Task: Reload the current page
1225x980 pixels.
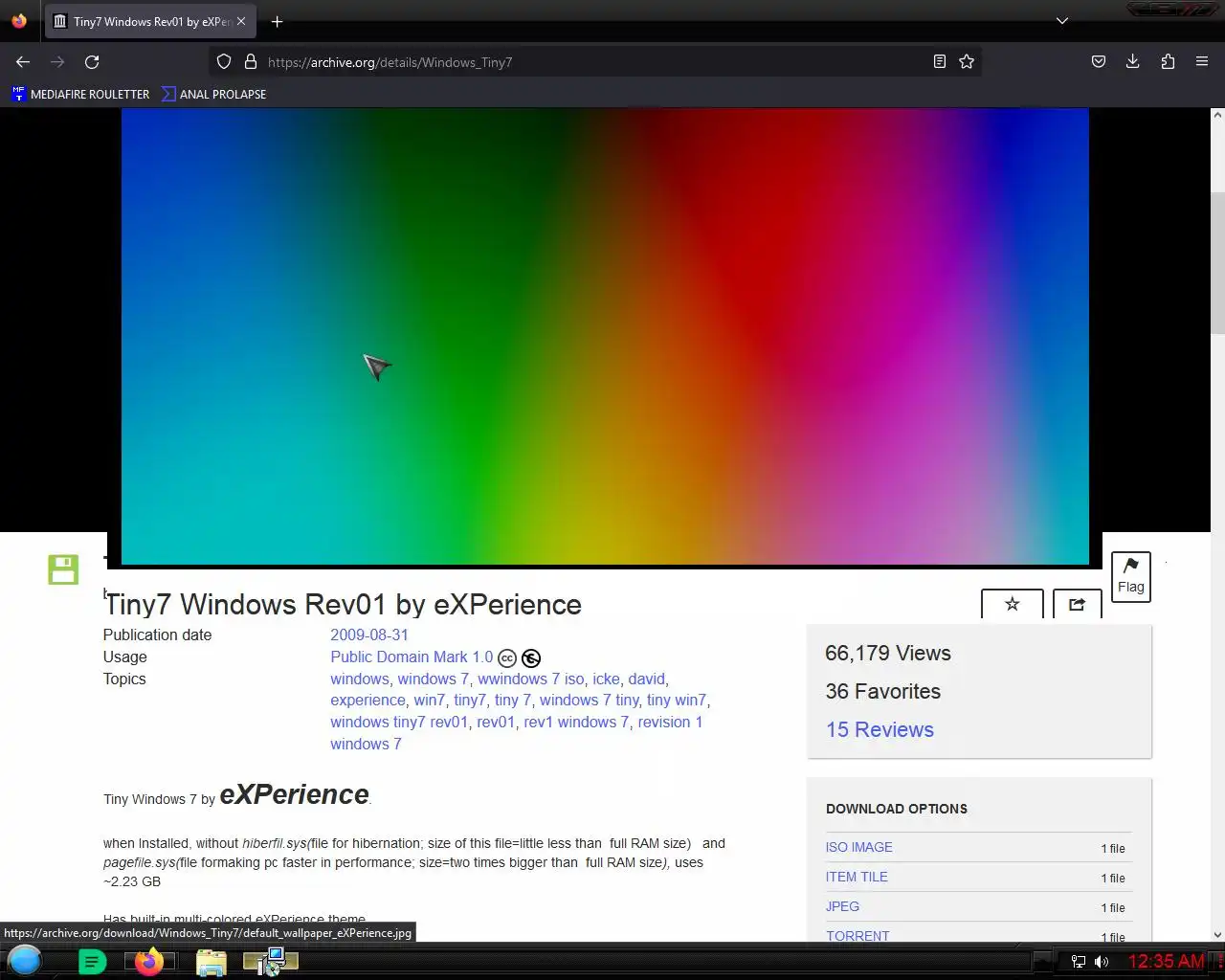Action: point(92,61)
